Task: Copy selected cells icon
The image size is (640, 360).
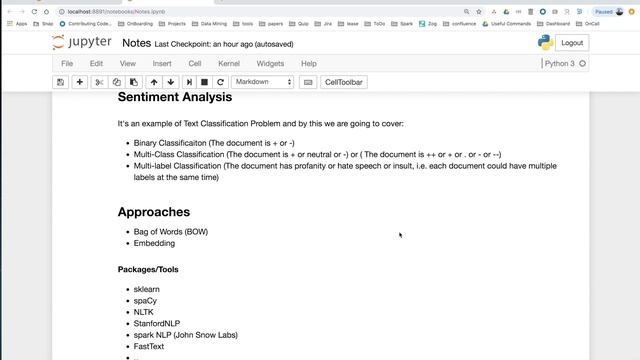Action: point(116,82)
